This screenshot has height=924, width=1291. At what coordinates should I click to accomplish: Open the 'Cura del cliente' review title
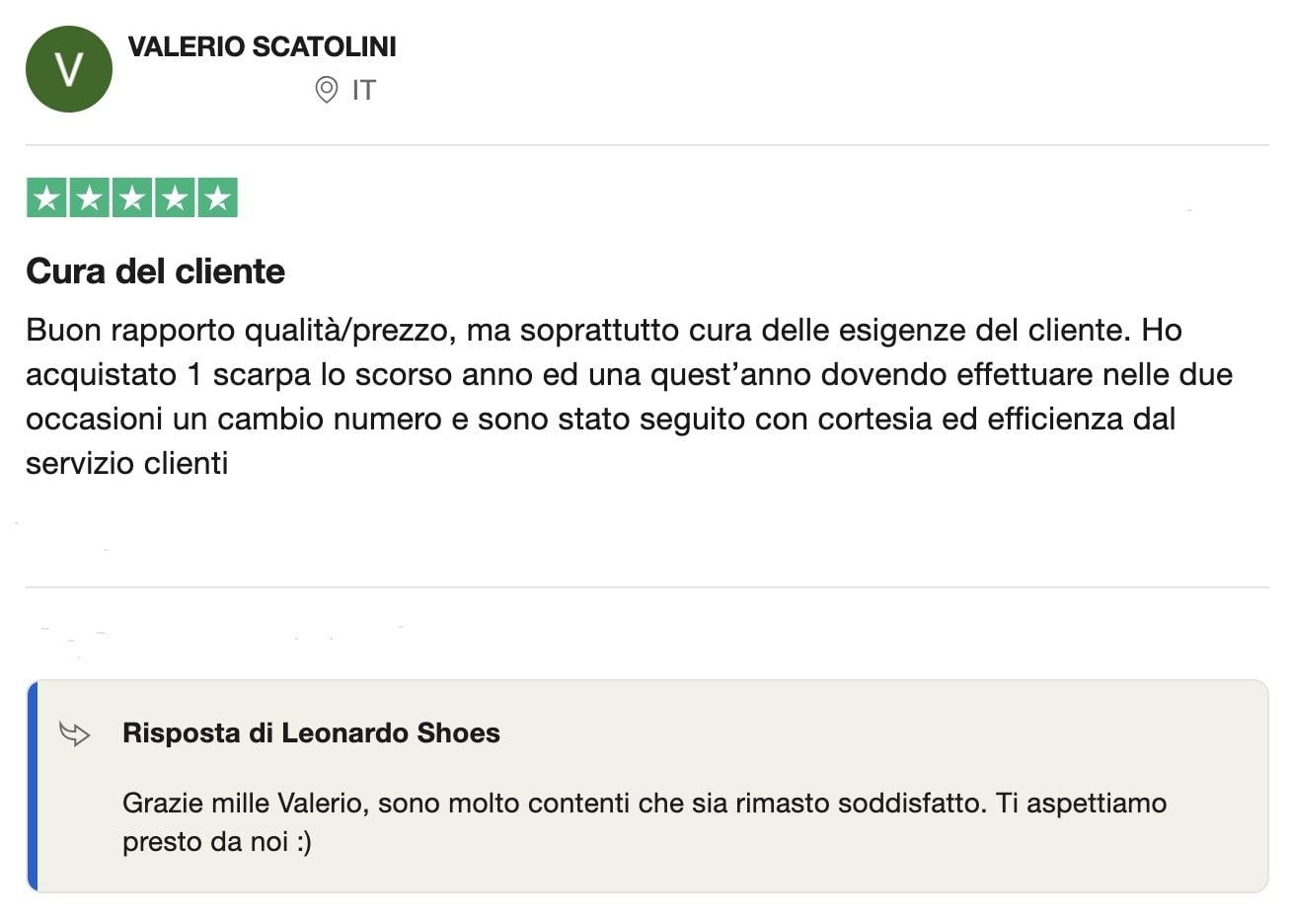[x=155, y=271]
